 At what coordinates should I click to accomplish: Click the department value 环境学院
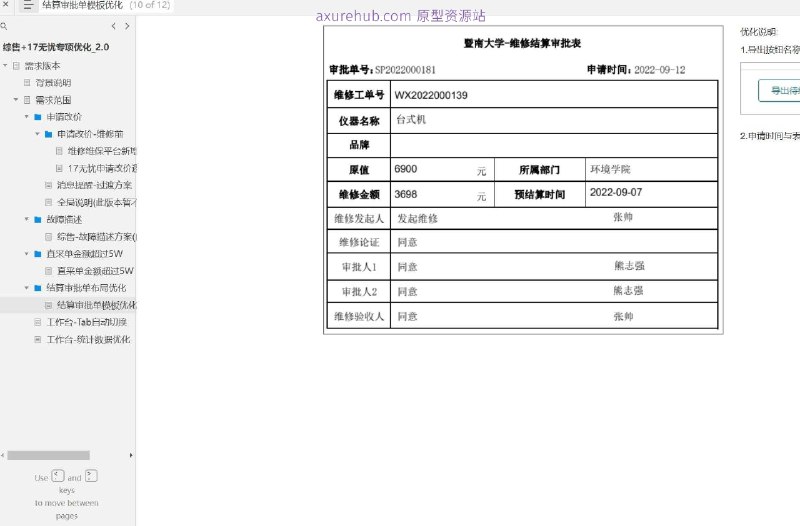[610, 169]
